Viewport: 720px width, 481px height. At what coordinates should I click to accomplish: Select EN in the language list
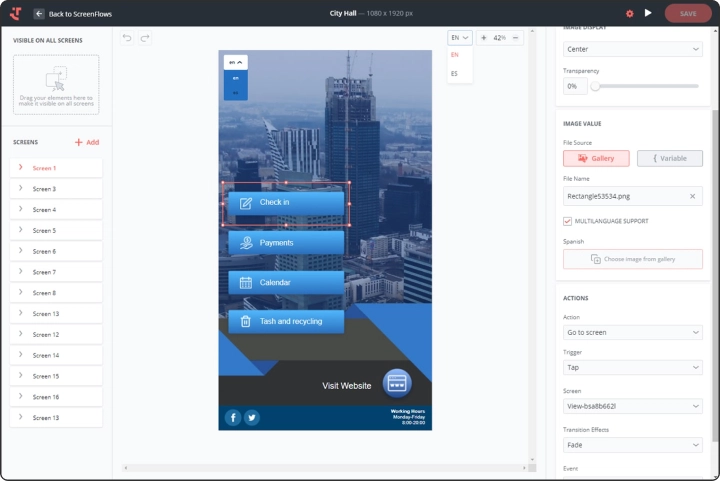(x=455, y=55)
